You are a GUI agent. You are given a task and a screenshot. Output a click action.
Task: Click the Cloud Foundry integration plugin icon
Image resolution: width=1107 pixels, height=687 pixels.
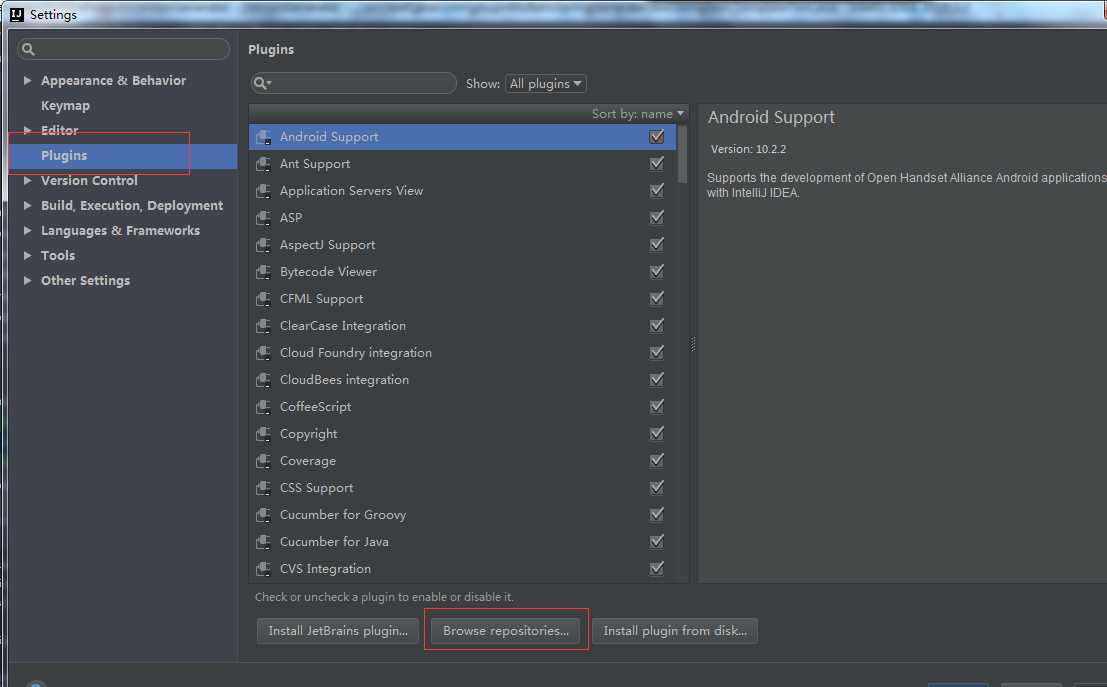point(263,352)
